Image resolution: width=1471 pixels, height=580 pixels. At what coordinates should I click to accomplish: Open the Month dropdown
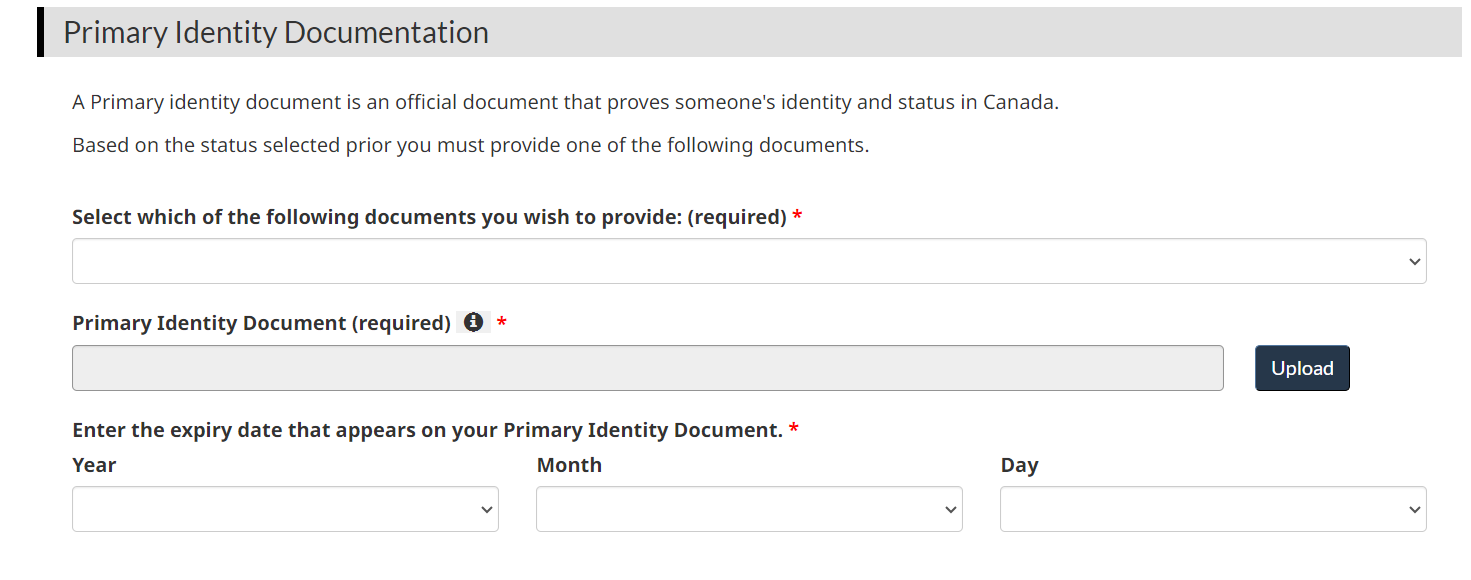pos(749,509)
